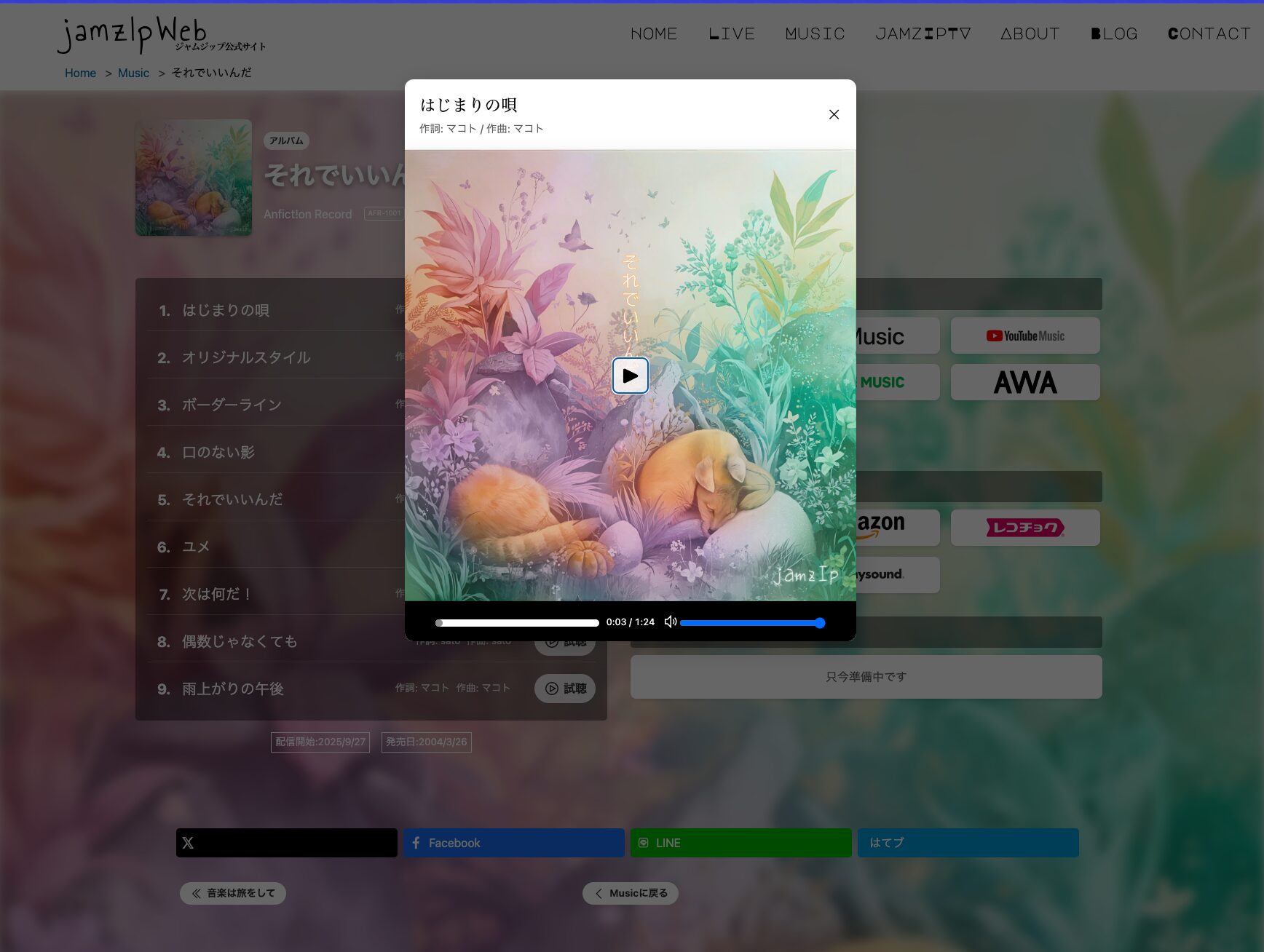
Task: Go to previous album 音楽は旅をして
Action: click(x=233, y=893)
